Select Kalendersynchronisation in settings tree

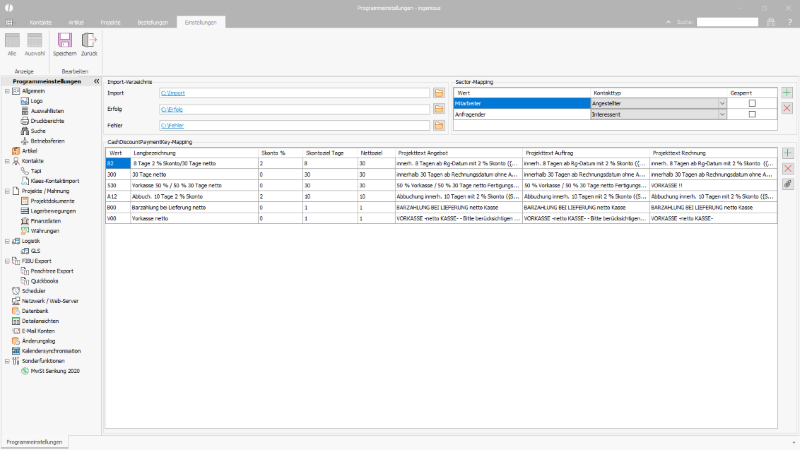[x=51, y=351]
